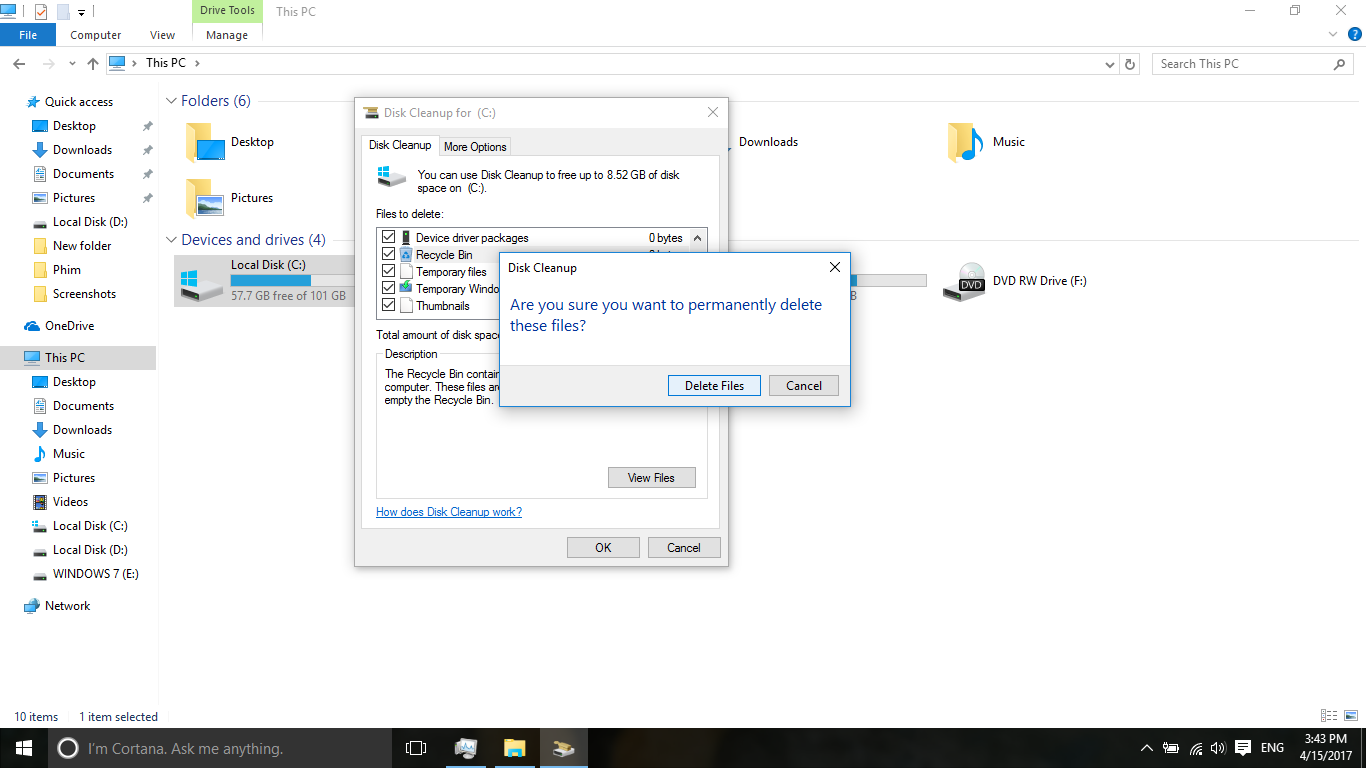
Task: Click the Temporary Windows files download icon
Action: click(x=406, y=288)
